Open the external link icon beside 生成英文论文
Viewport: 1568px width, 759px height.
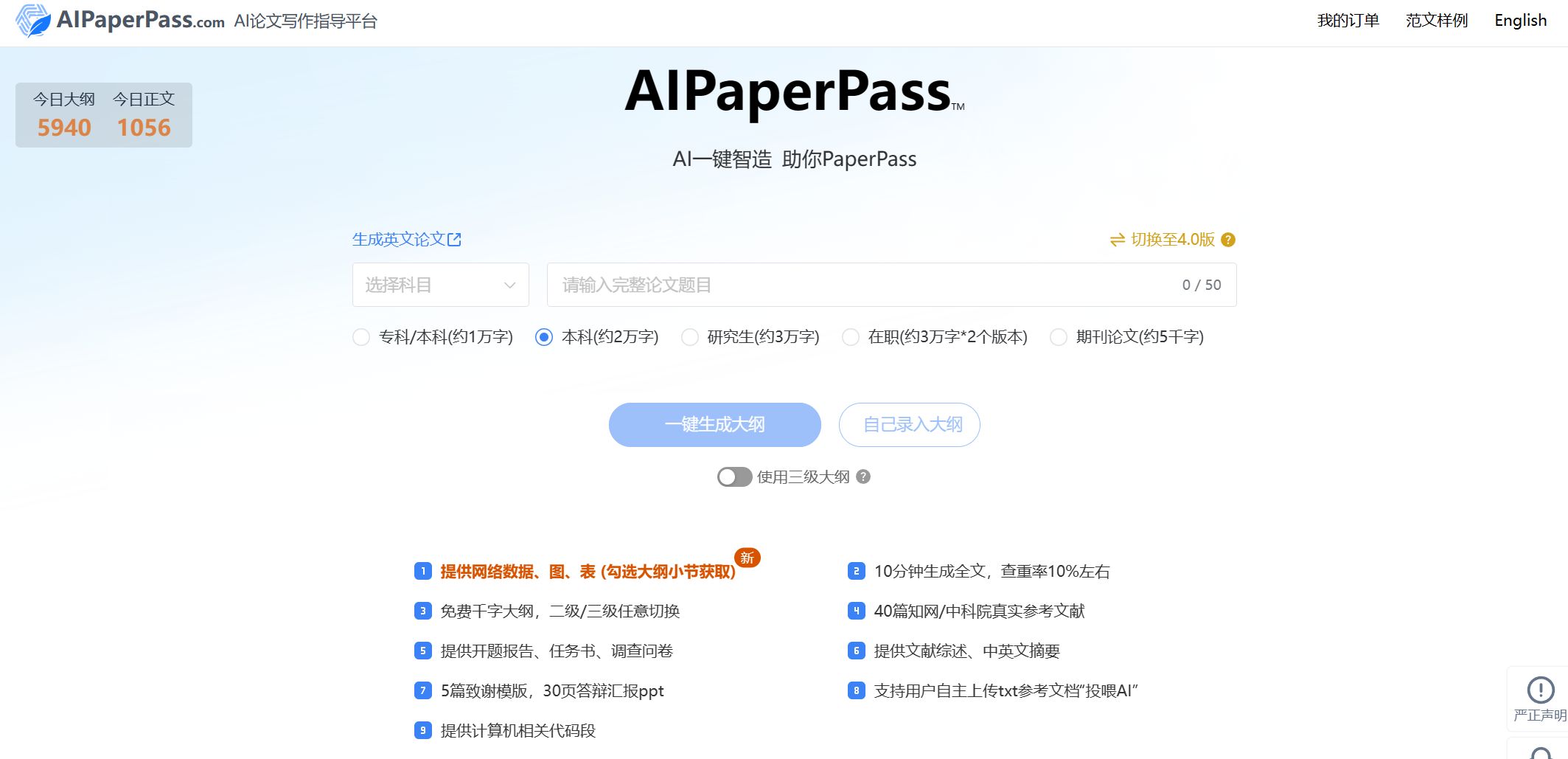pos(455,240)
